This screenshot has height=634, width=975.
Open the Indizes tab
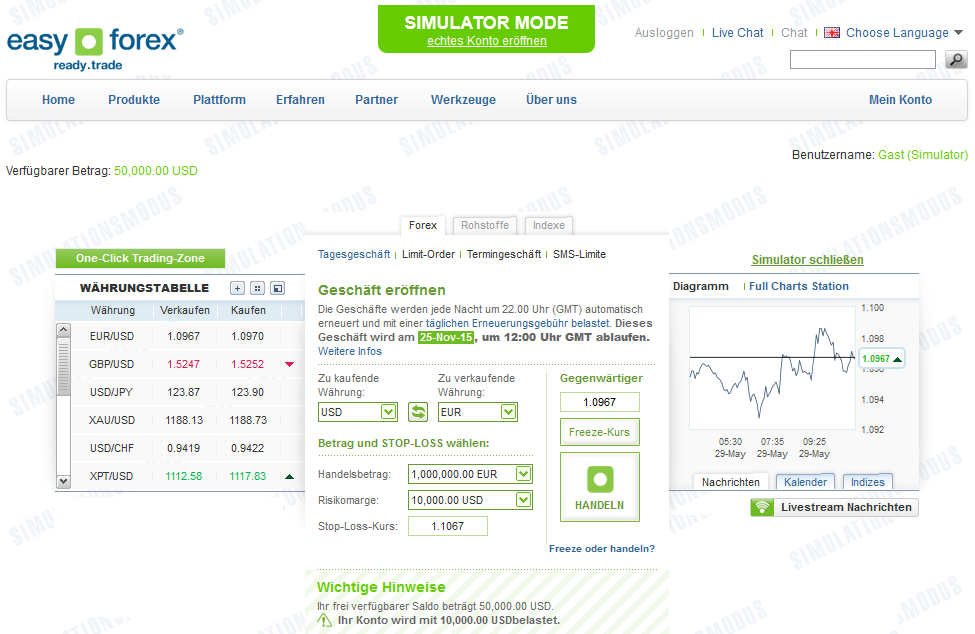(x=867, y=482)
